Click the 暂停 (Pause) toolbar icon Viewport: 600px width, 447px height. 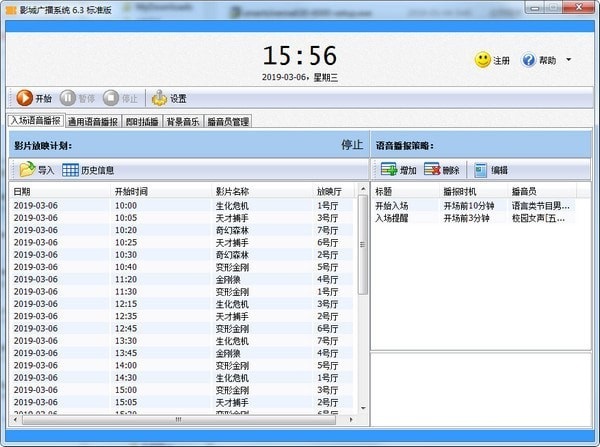[68, 98]
